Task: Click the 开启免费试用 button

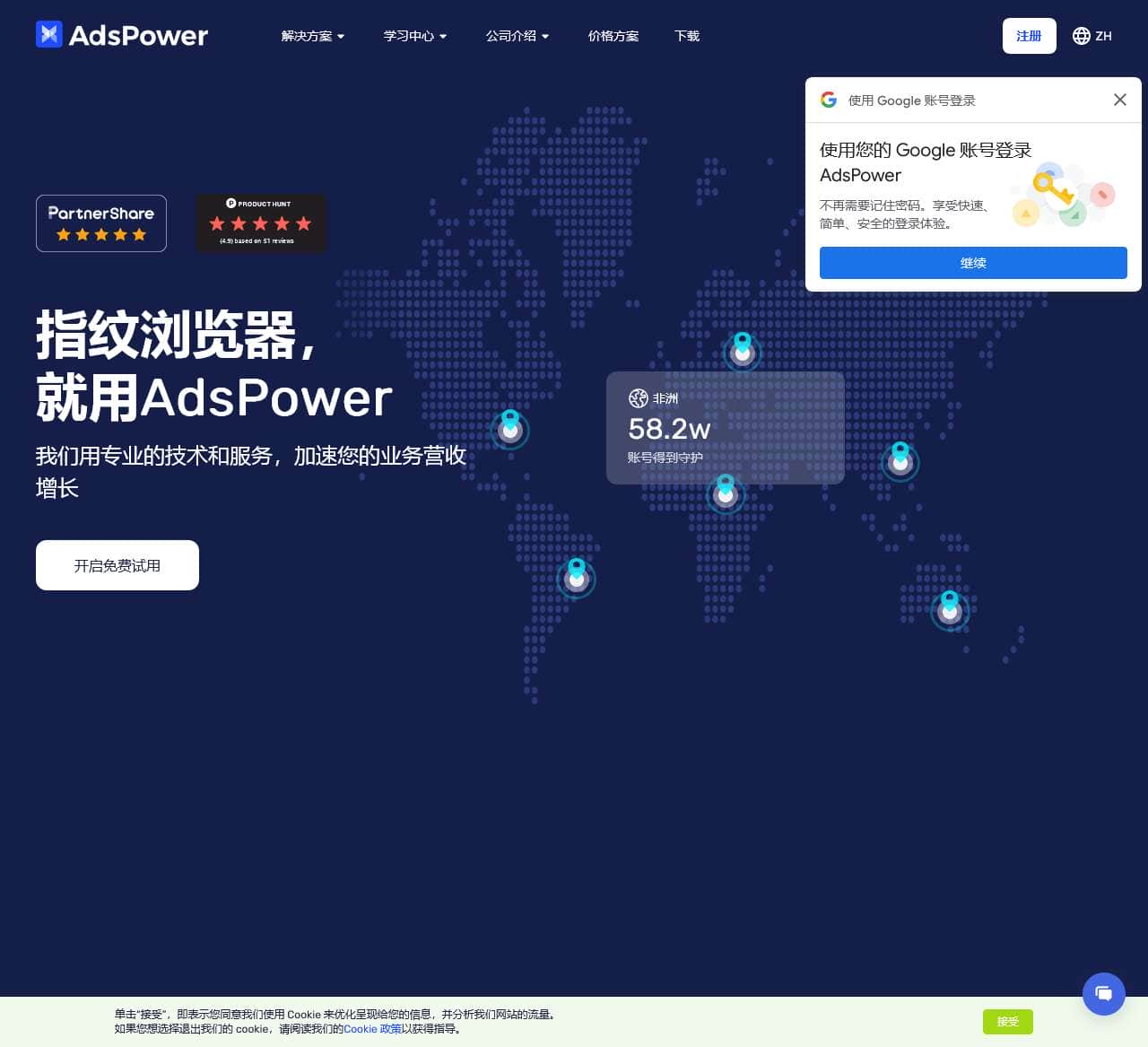Action: click(x=117, y=565)
